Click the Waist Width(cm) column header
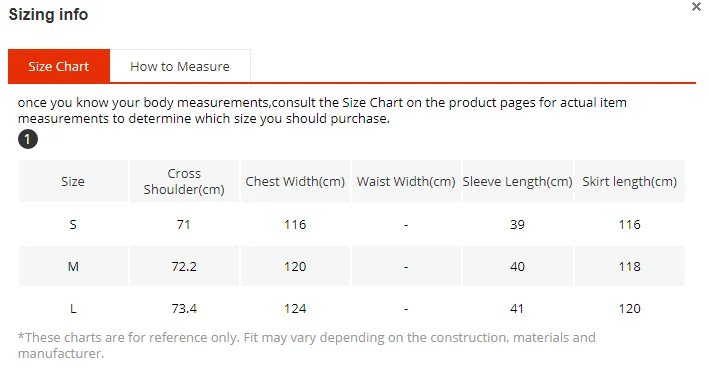Screen dimensions: 709x391 click(x=406, y=181)
